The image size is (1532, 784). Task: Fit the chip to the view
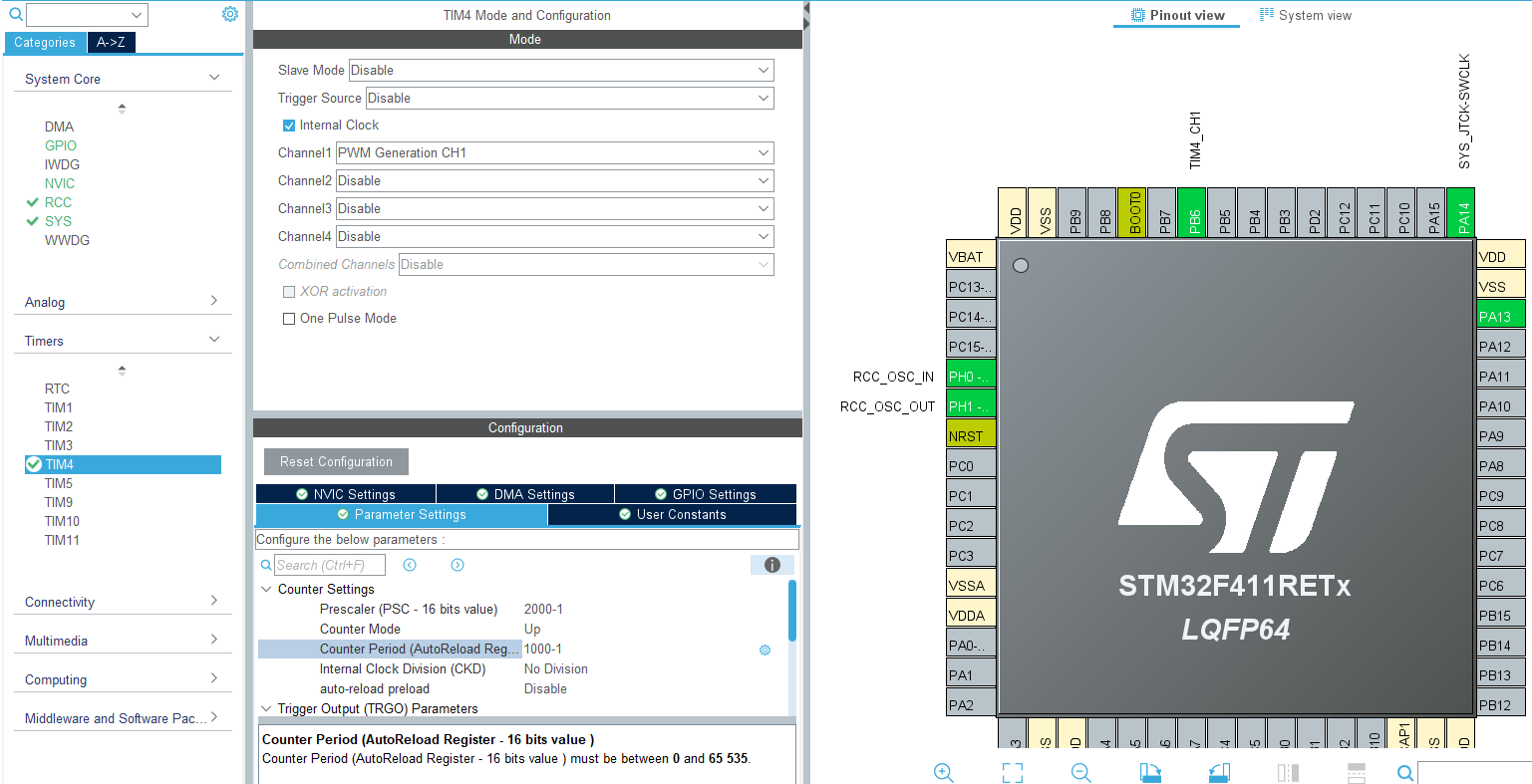1013,772
